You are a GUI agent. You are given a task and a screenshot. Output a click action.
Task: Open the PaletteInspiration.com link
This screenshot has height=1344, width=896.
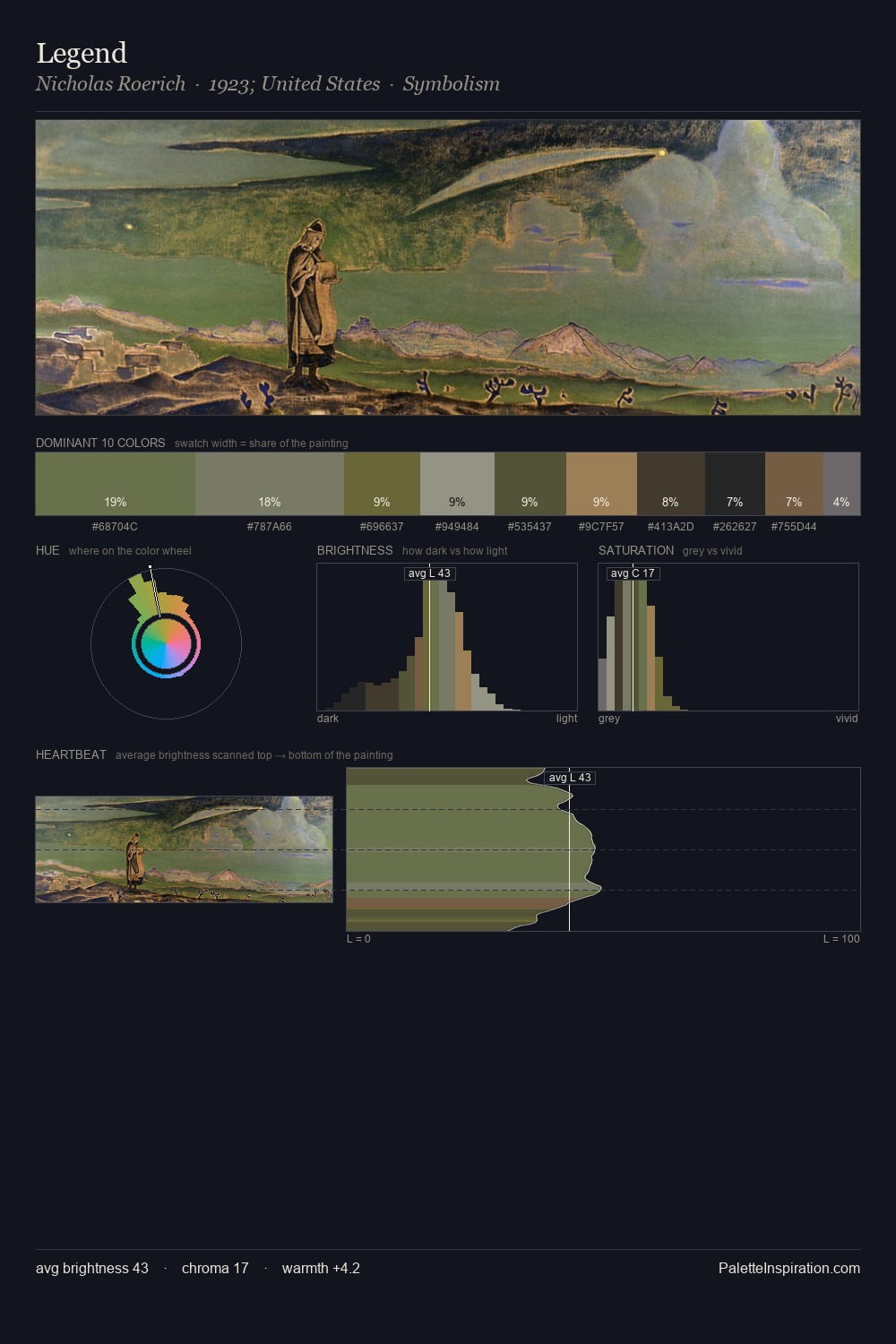[x=789, y=1269]
